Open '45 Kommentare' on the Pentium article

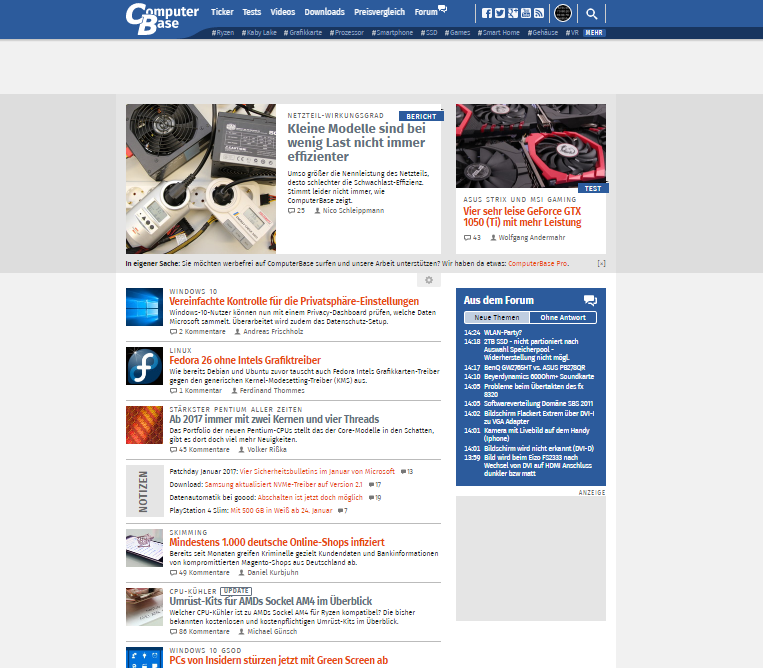(x=200, y=450)
